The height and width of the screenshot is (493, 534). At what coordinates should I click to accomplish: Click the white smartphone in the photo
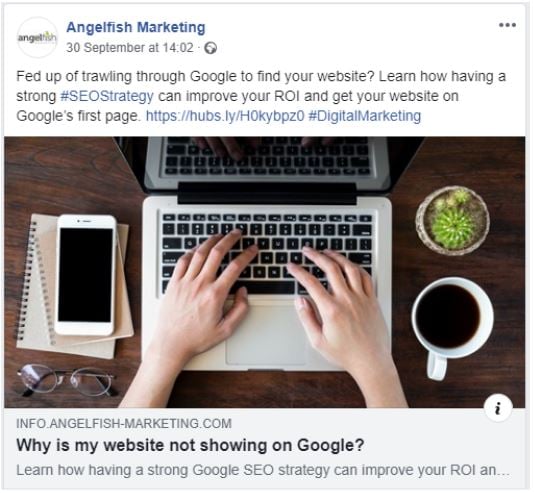[x=86, y=275]
